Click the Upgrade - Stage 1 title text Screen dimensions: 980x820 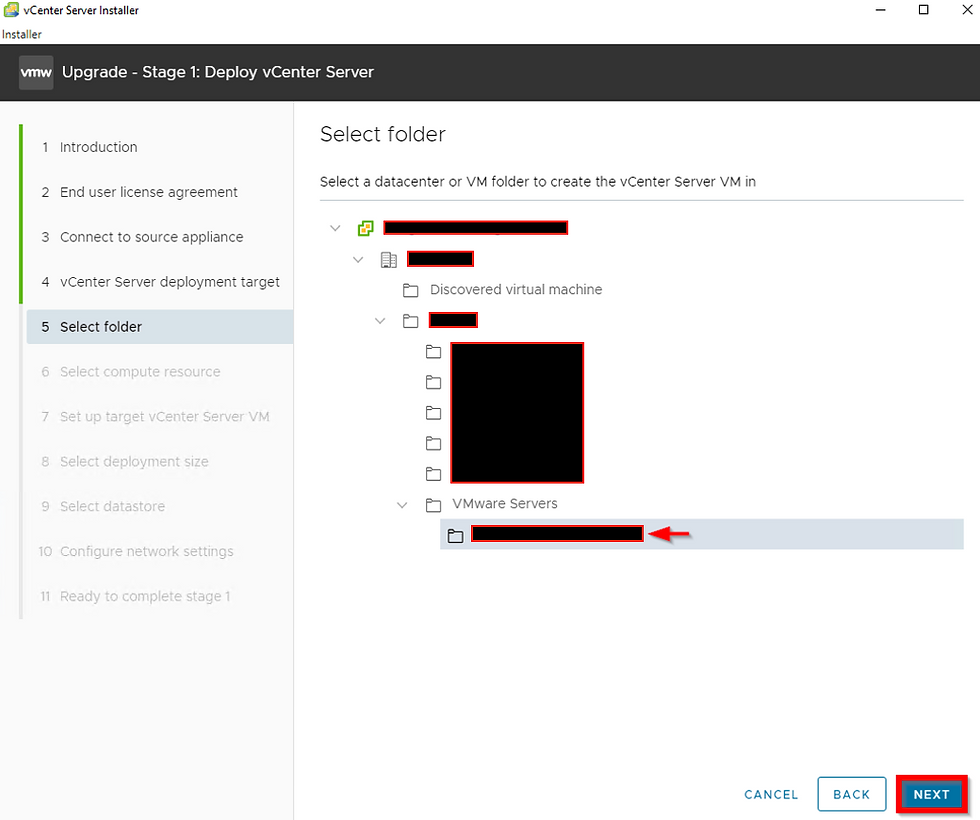pos(218,72)
